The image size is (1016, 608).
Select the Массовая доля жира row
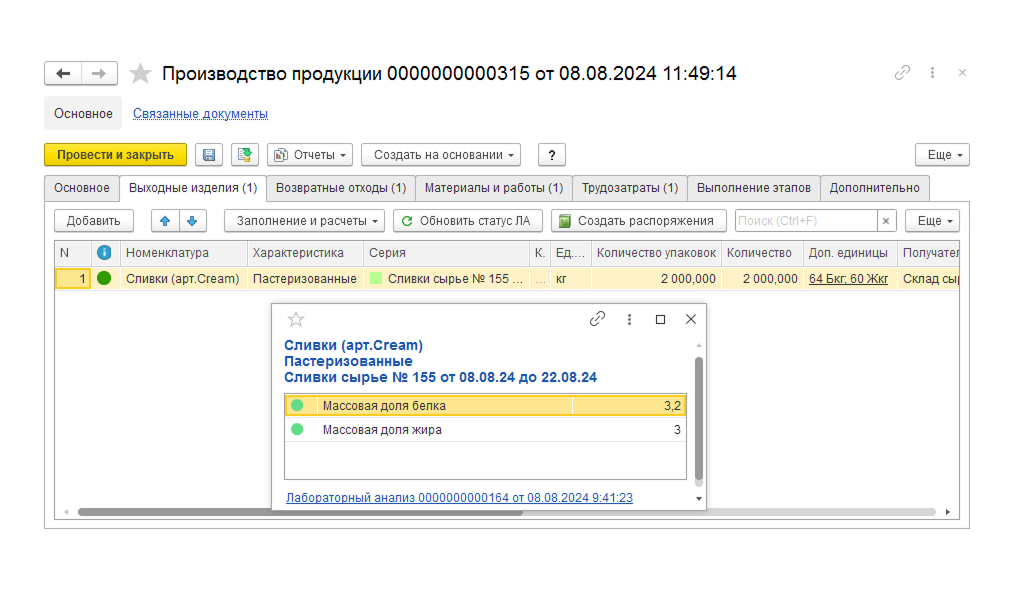click(x=485, y=429)
